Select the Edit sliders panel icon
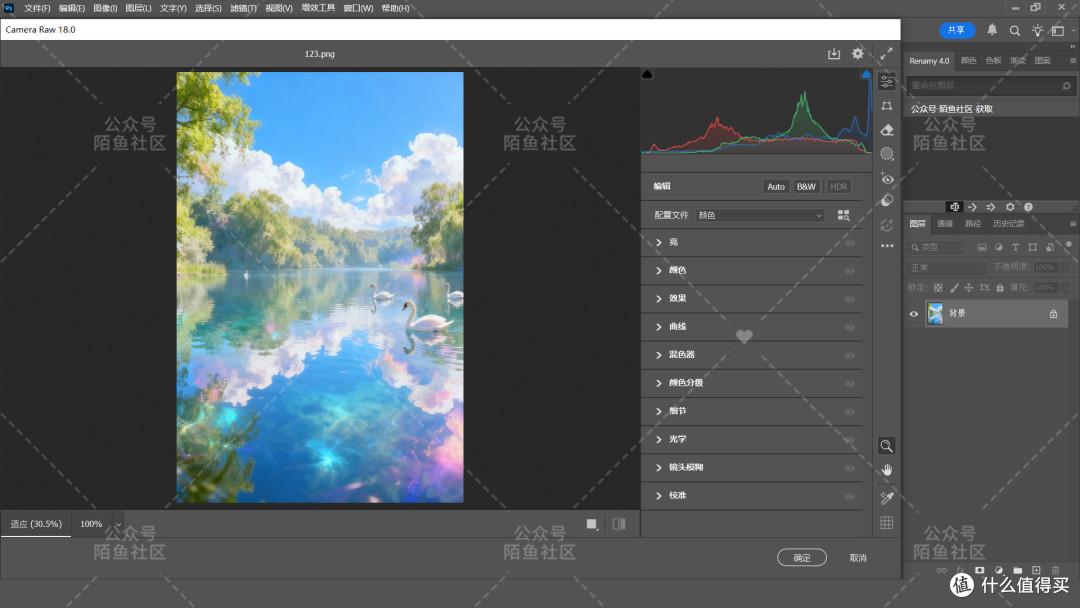Viewport: 1080px width, 608px height. [x=887, y=82]
